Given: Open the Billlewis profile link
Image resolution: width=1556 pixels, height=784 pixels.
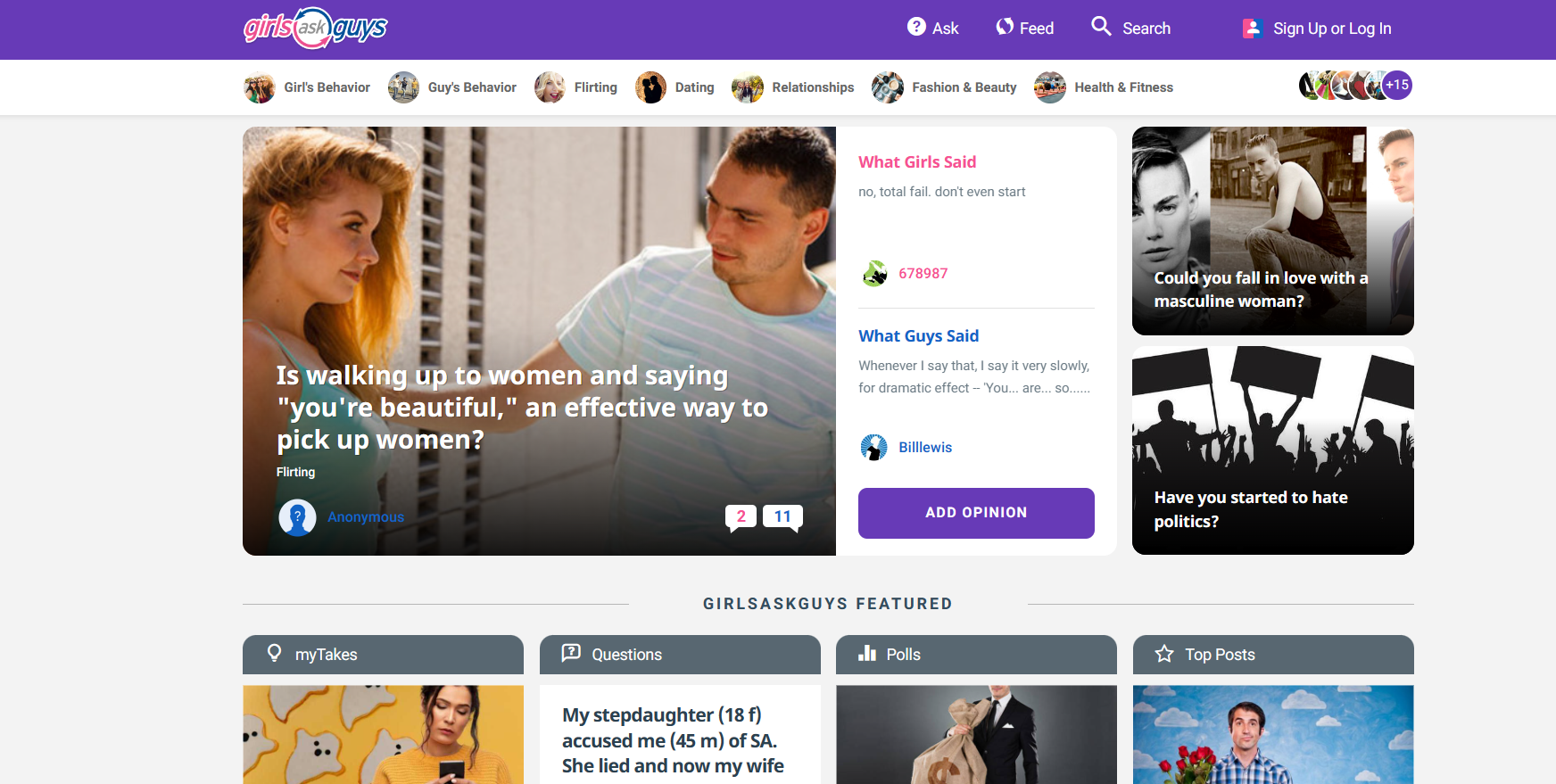Looking at the screenshot, I should (924, 448).
